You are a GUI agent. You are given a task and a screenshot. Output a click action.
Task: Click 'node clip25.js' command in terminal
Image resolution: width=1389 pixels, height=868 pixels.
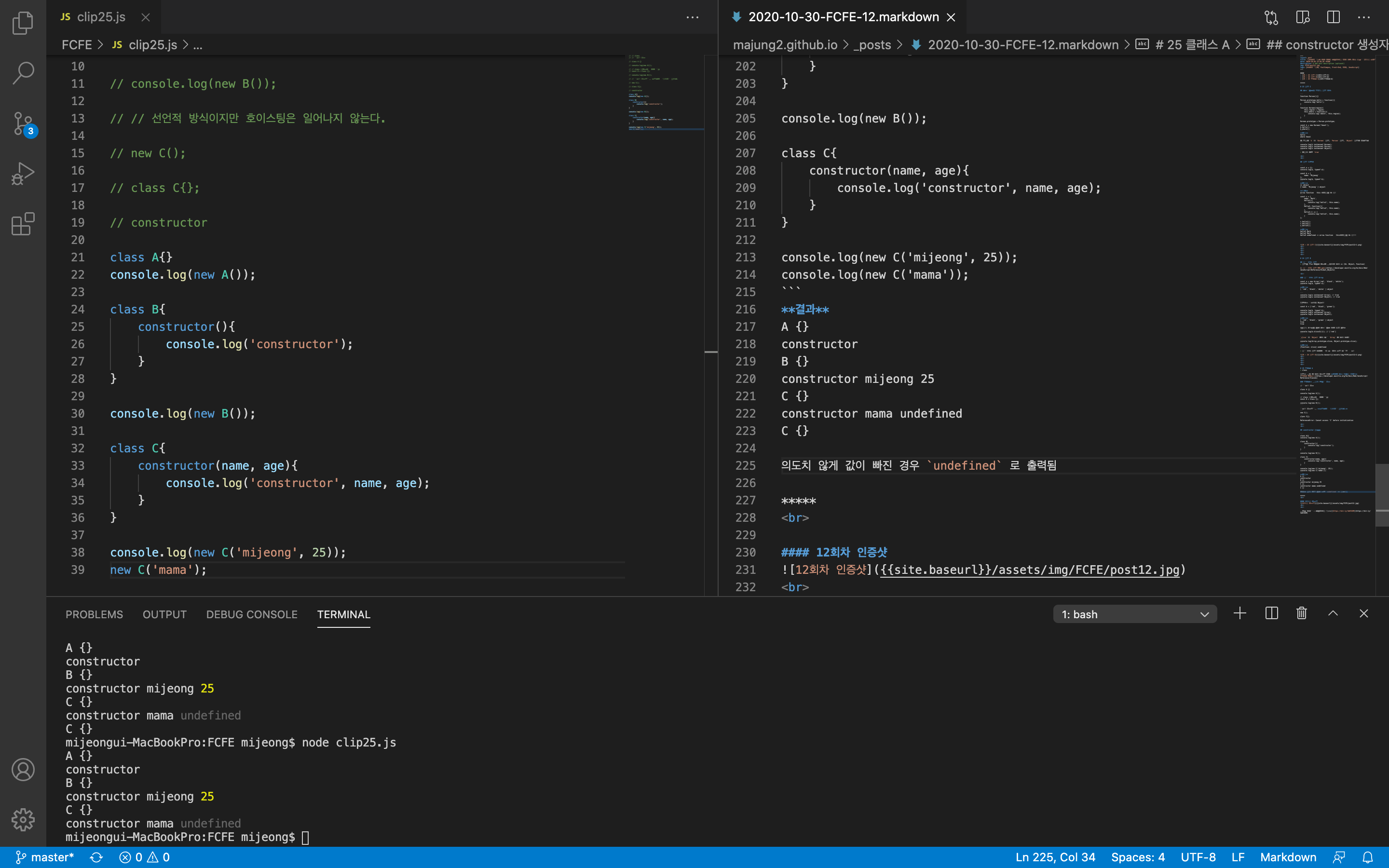(349, 743)
